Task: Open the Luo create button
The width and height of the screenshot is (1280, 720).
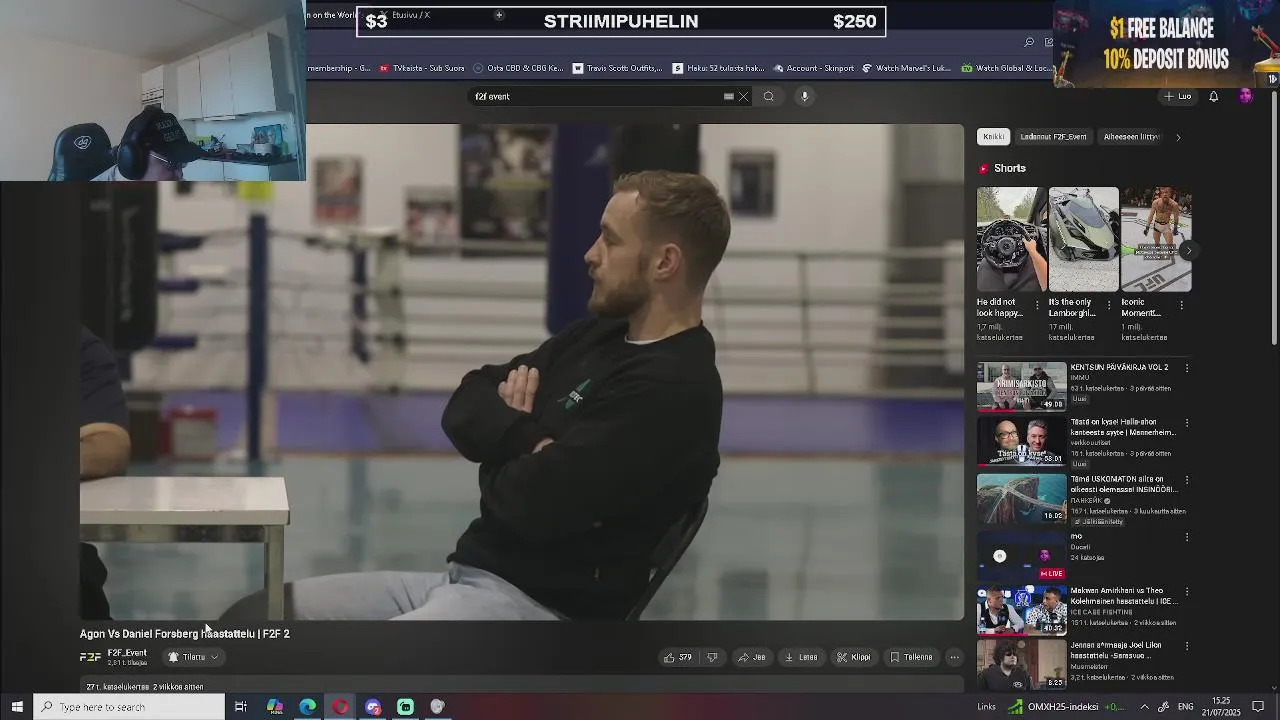Action: pyautogui.click(x=1177, y=97)
